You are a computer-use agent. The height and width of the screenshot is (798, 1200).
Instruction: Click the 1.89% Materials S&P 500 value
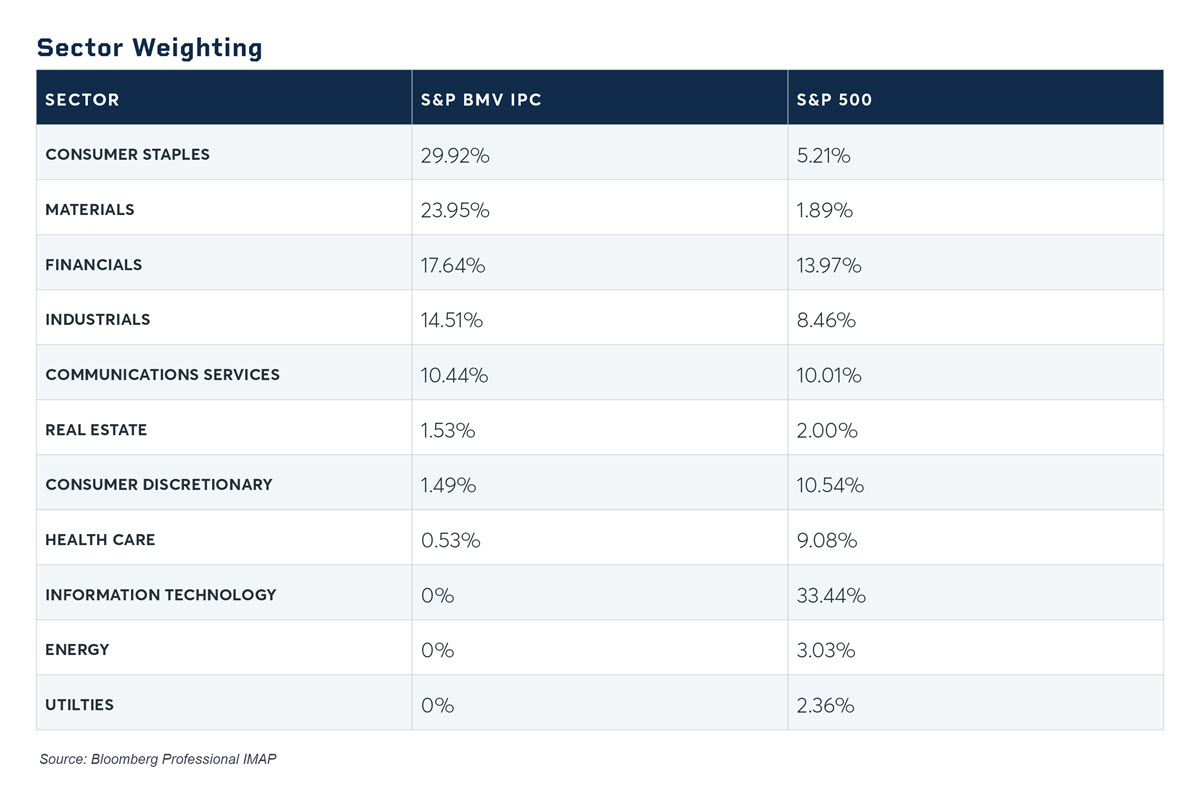tap(825, 210)
